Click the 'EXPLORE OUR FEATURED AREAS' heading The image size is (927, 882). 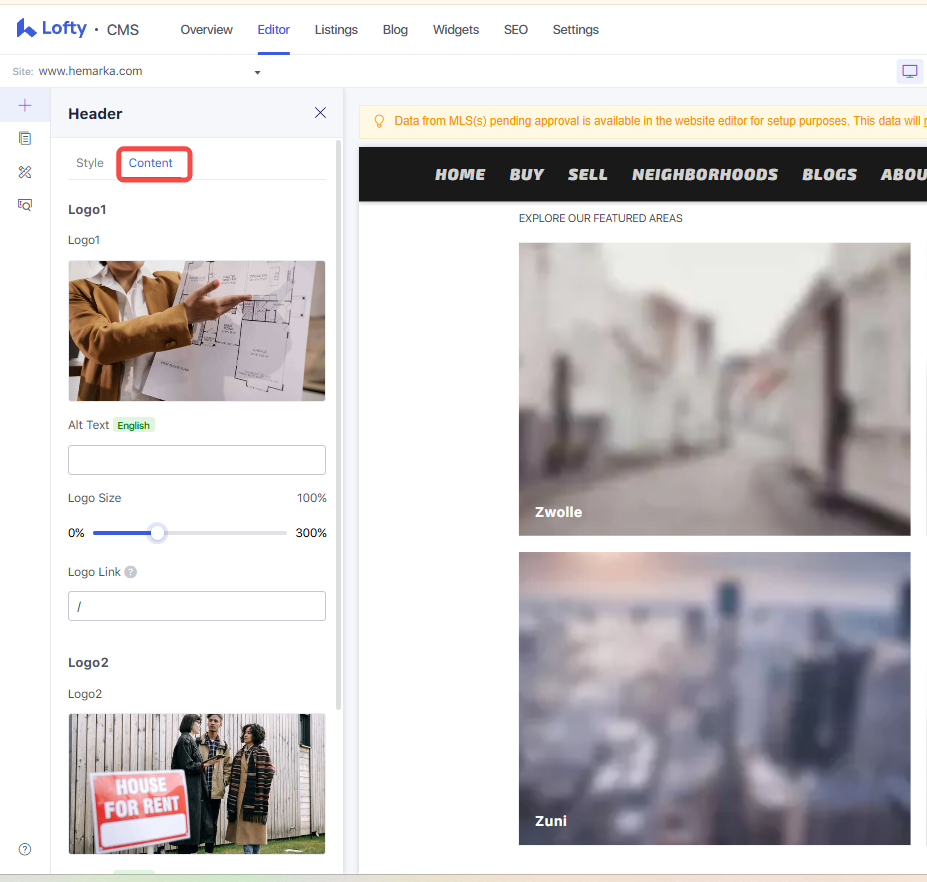point(600,219)
